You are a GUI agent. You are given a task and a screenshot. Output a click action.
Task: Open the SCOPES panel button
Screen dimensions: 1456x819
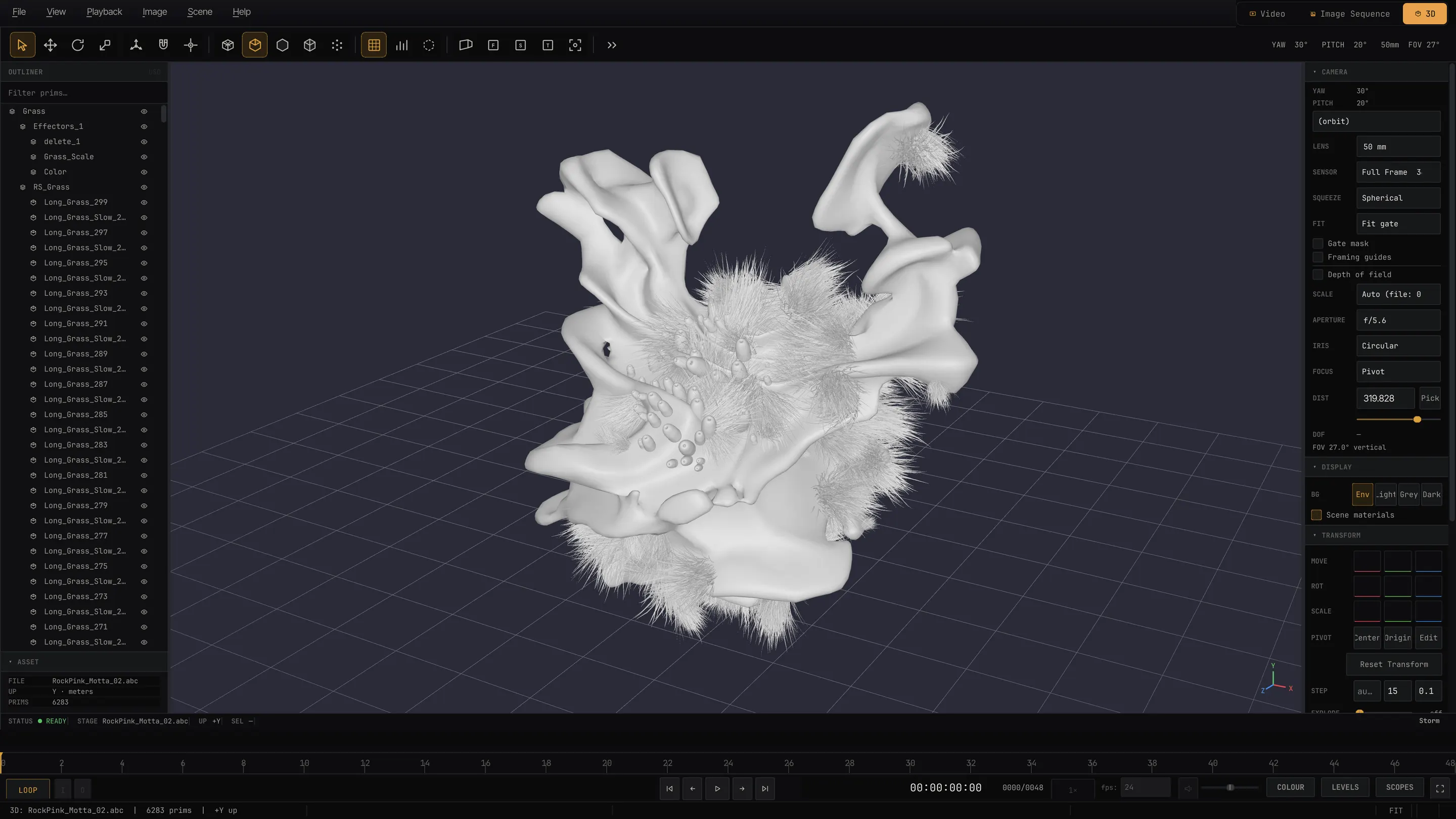pos(1399,787)
